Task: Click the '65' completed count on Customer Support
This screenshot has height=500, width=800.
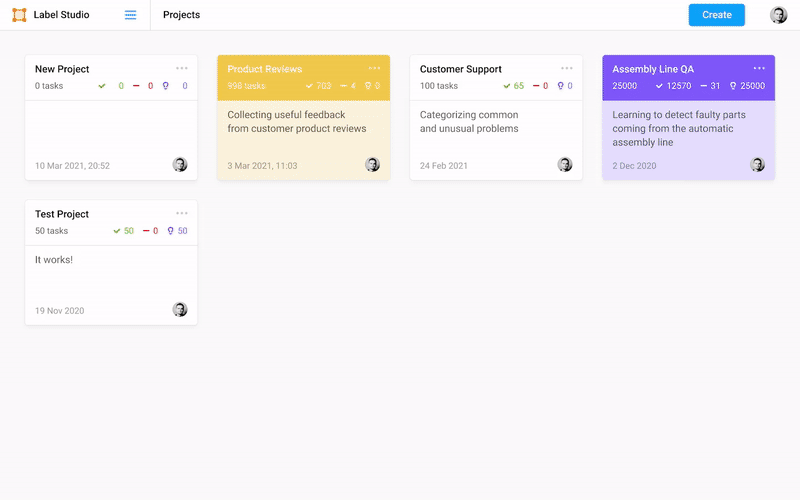Action: click(519, 86)
